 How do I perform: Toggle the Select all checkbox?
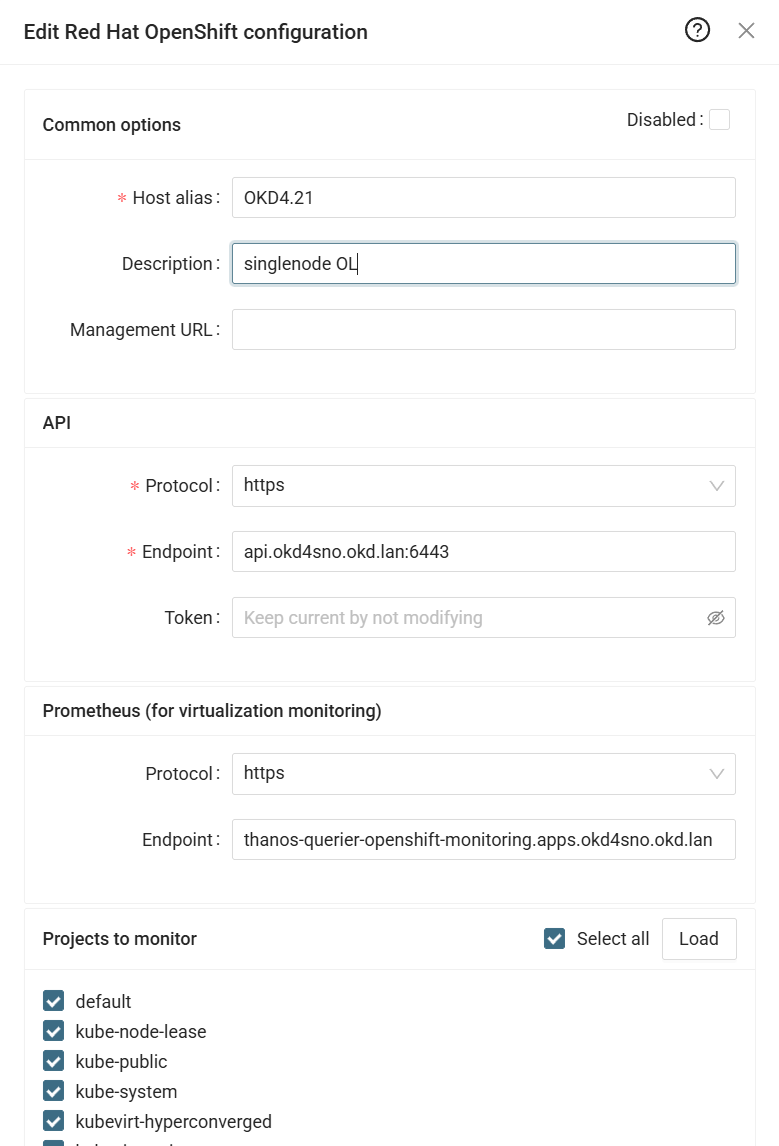pos(554,939)
